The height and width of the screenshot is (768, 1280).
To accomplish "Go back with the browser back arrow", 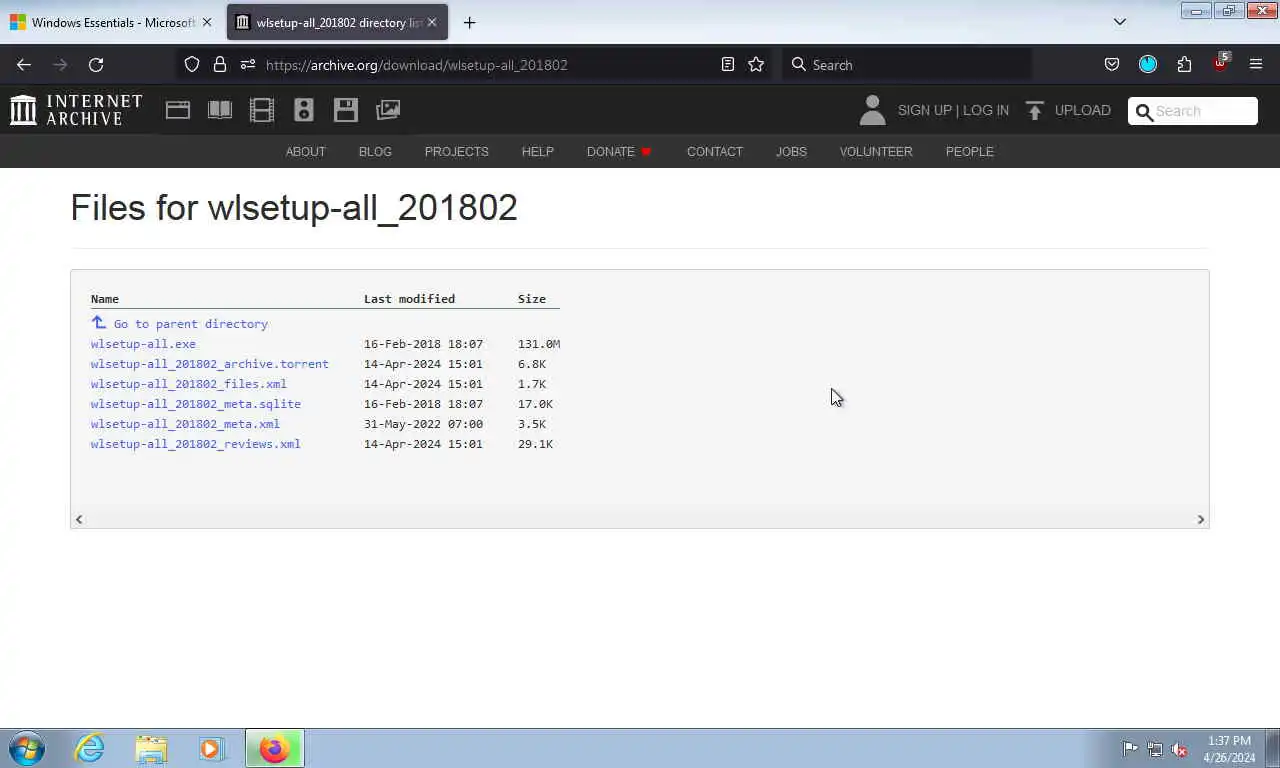I will 24,65.
